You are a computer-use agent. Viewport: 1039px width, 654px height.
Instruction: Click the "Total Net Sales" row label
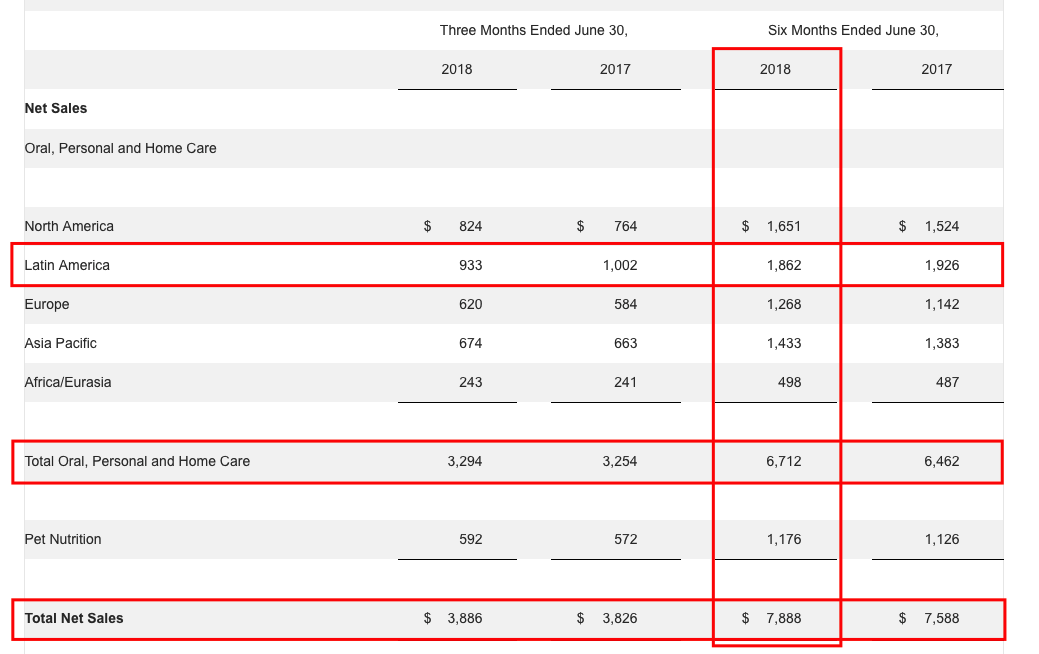(74, 618)
